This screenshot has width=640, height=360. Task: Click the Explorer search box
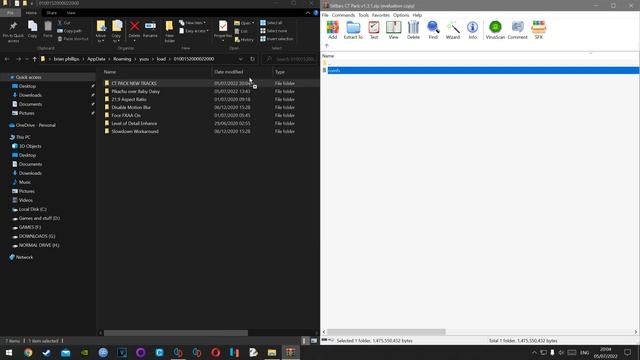289,59
